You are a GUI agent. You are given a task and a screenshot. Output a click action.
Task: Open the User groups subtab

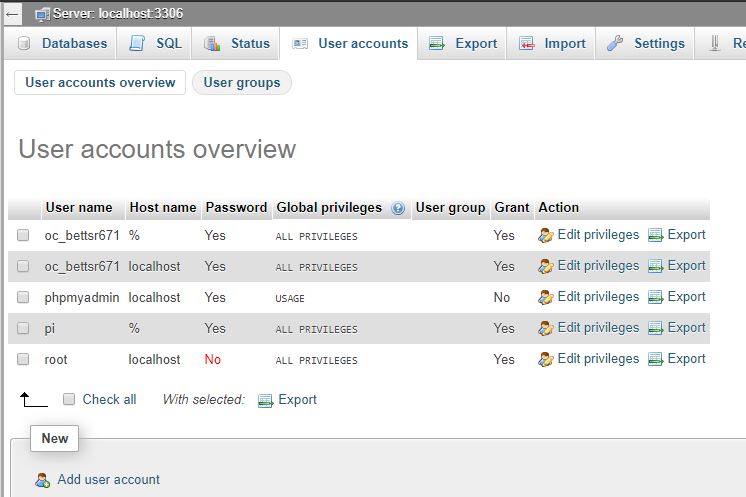(242, 82)
